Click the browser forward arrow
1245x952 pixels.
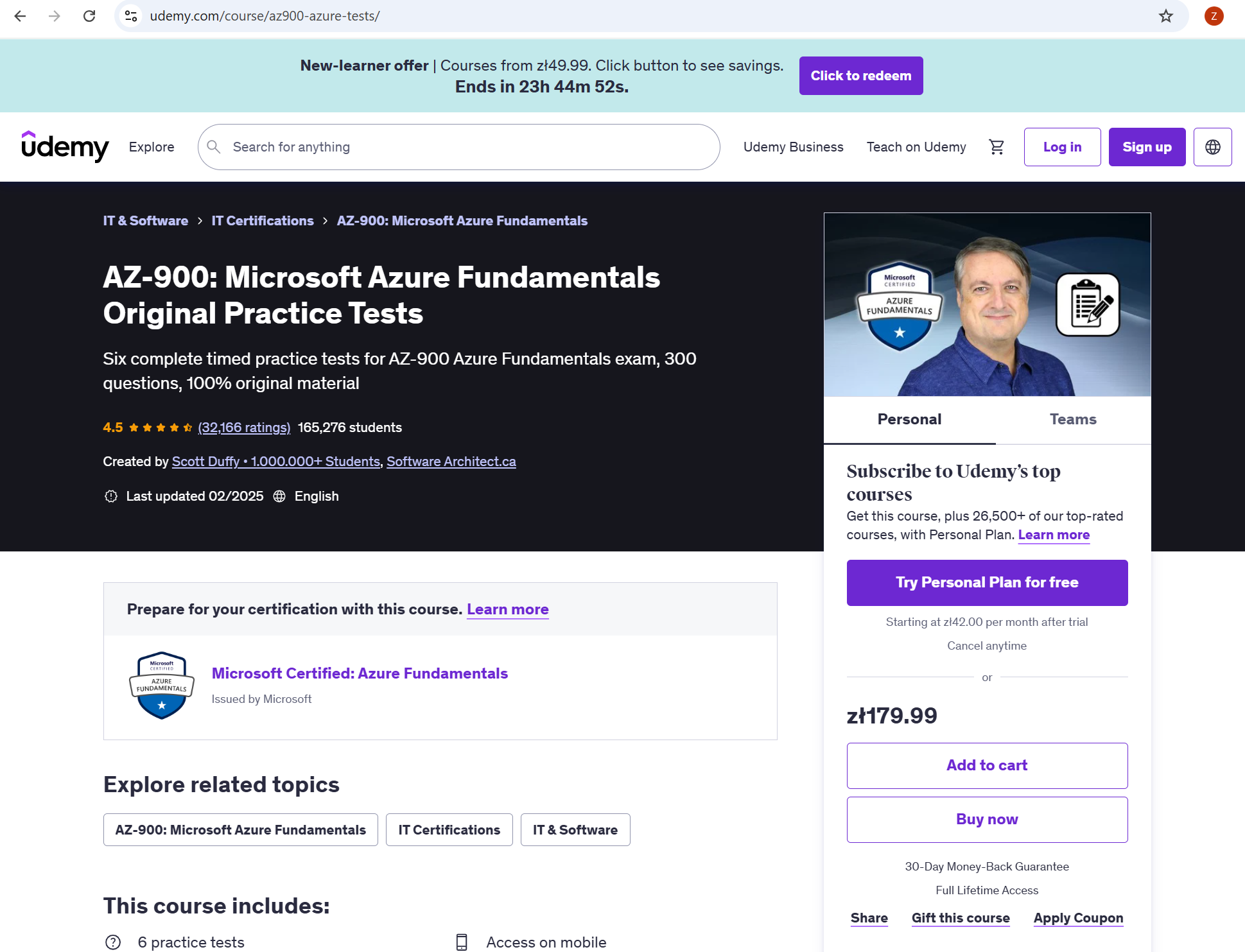tap(55, 16)
